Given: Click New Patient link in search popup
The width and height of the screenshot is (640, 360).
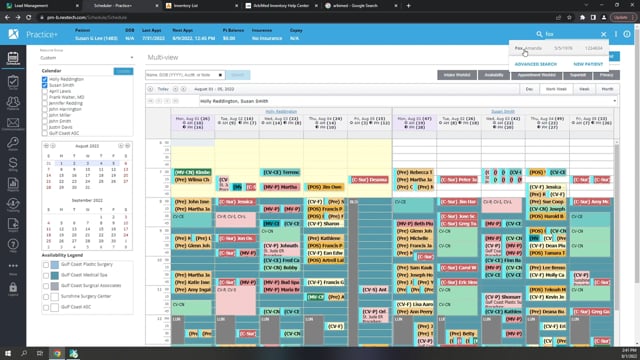Looking at the screenshot, I should point(588,64).
